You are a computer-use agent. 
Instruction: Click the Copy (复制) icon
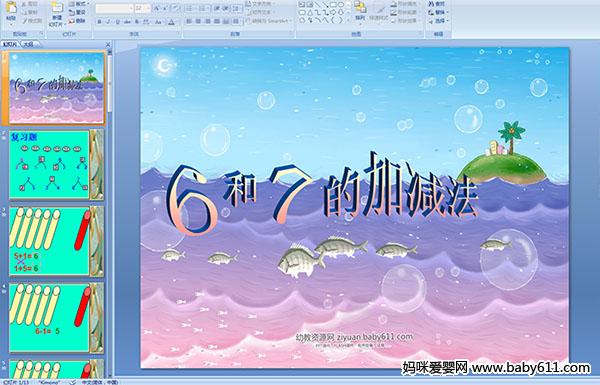[24, 12]
